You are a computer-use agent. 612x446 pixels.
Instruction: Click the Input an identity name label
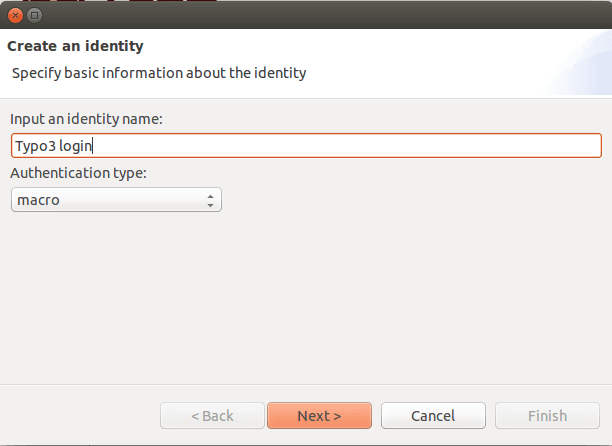[86, 119]
